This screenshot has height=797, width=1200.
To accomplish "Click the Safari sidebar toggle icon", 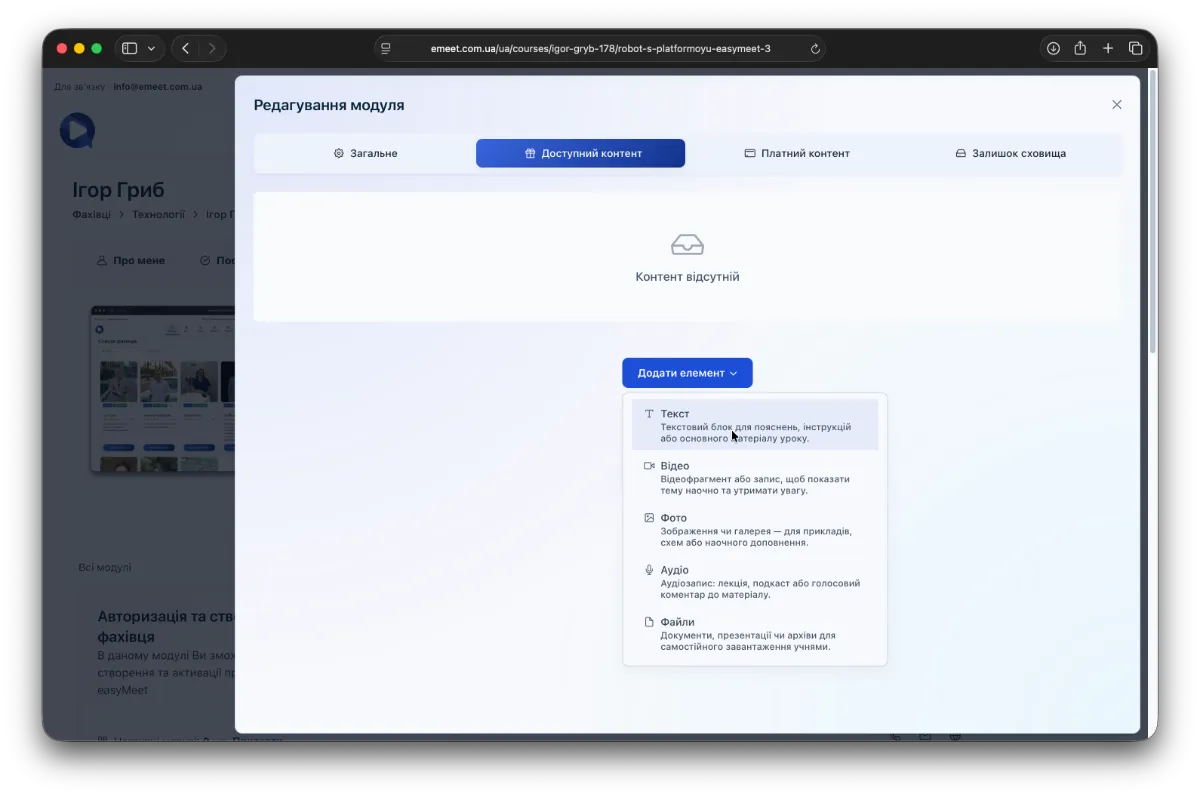I will click(129, 48).
